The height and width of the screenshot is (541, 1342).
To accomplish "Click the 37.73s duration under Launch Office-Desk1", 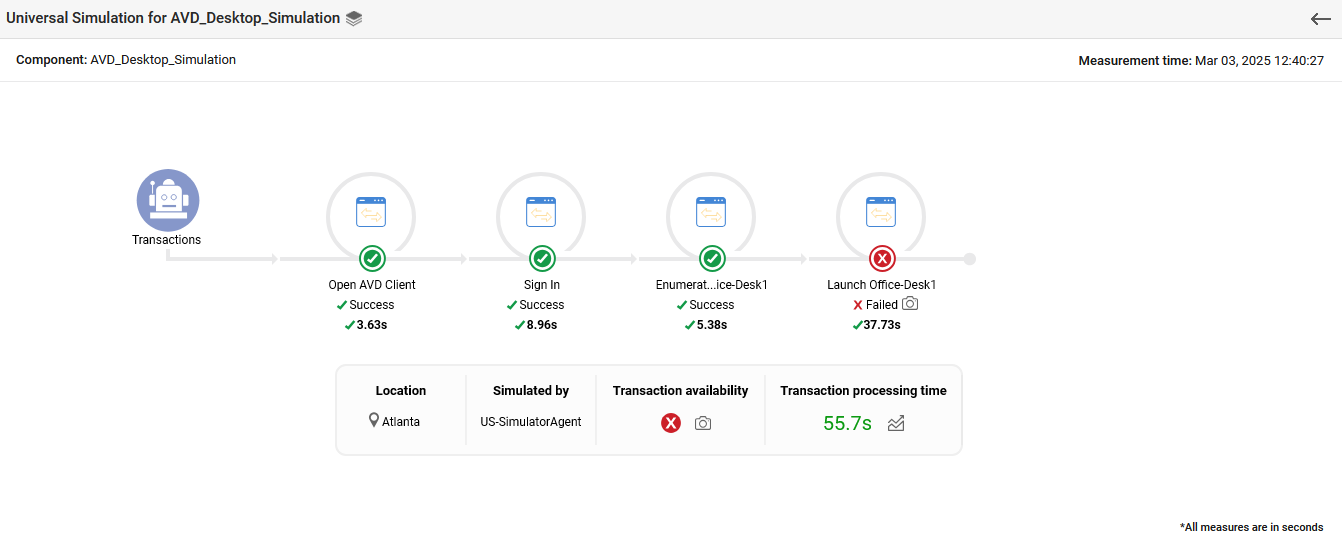I will tap(881, 325).
